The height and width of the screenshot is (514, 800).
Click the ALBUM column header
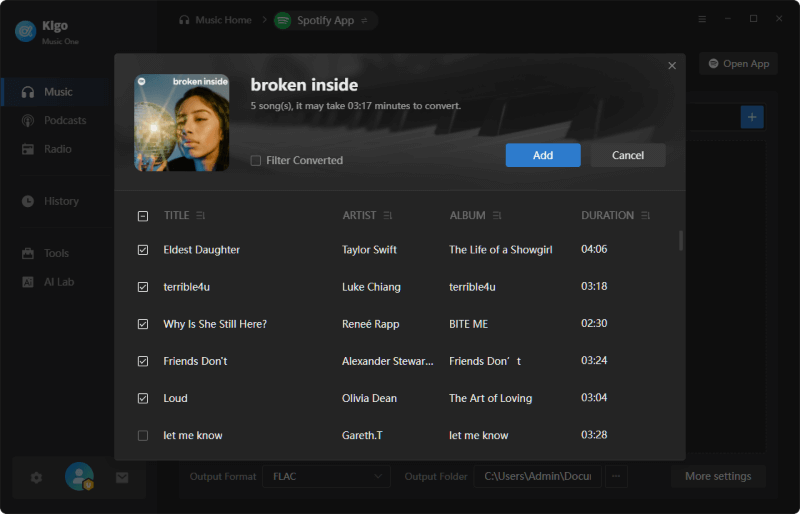click(467, 215)
